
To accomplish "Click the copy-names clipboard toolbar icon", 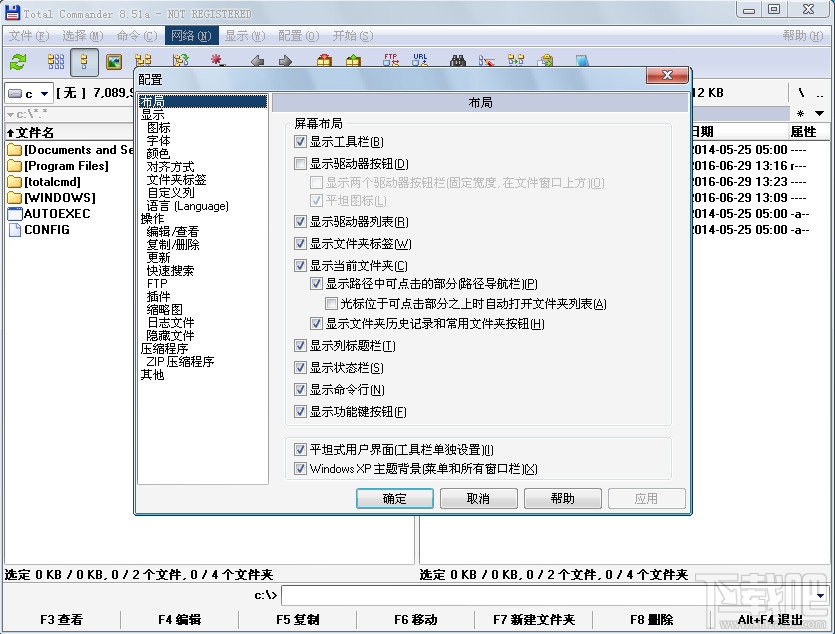I will pyautogui.click(x=545, y=61).
